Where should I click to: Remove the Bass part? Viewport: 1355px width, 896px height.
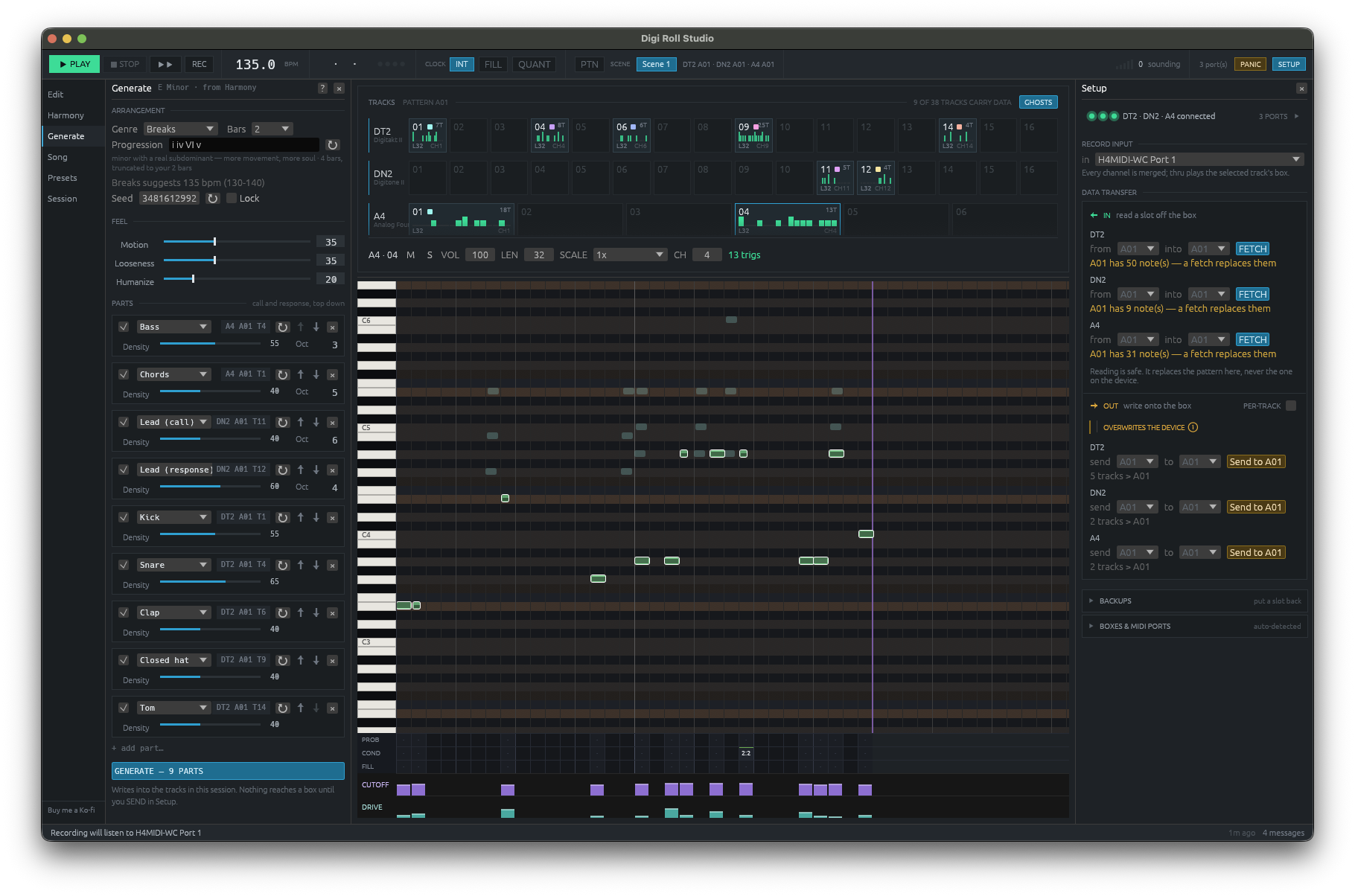(x=333, y=327)
